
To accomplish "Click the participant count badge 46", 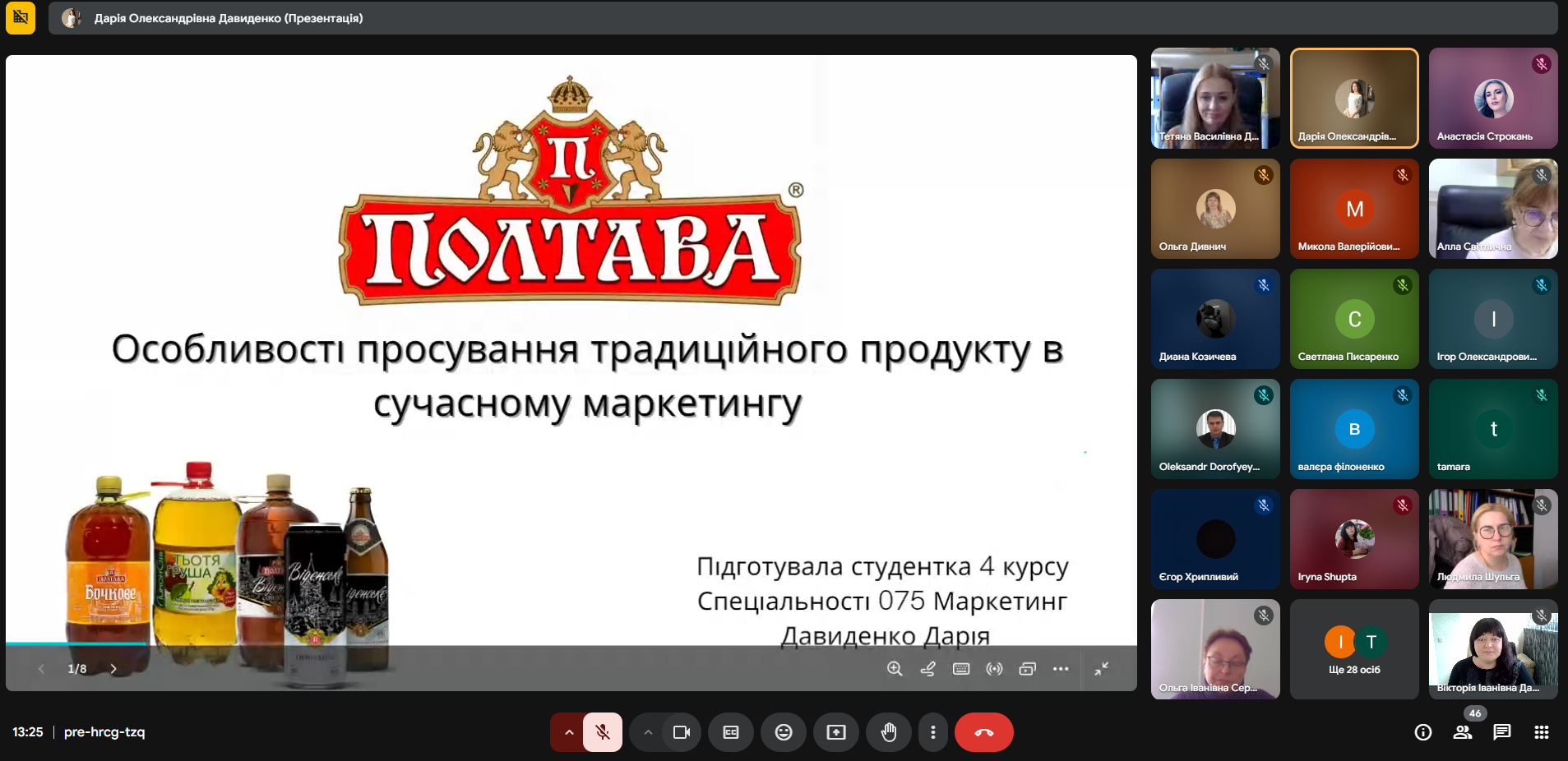I will [1475, 713].
